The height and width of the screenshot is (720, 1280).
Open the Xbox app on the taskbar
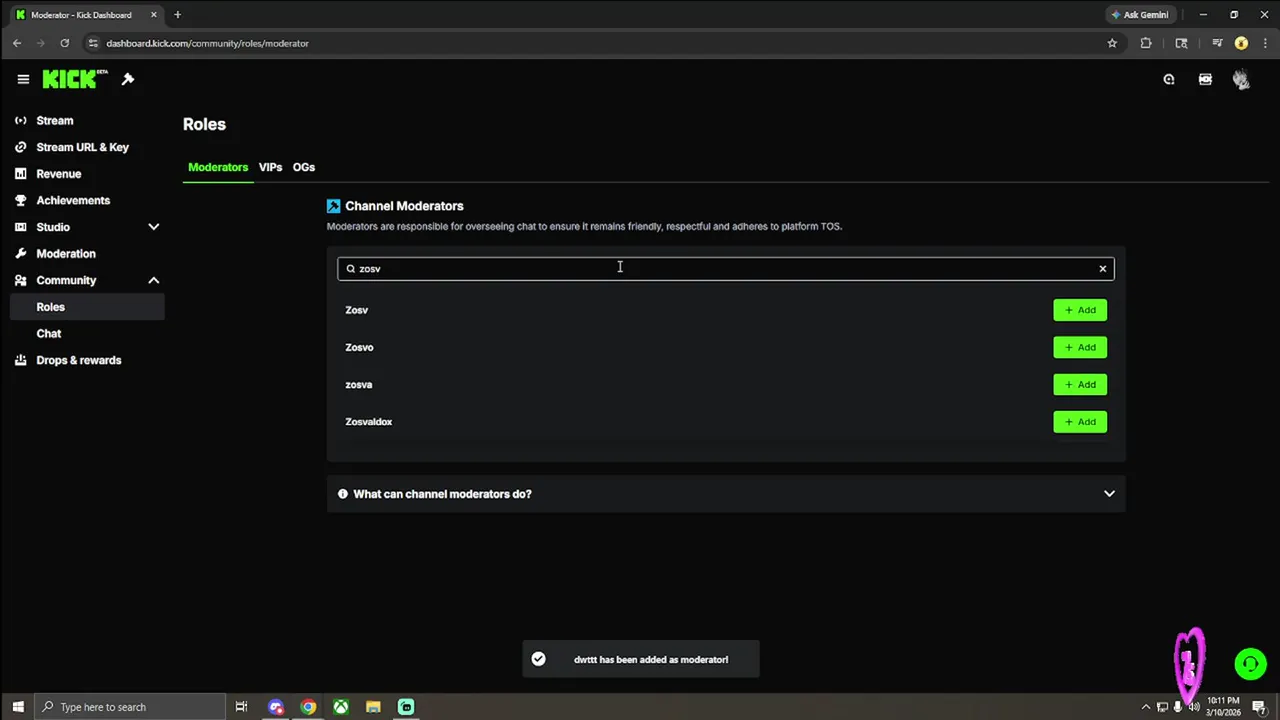[341, 707]
